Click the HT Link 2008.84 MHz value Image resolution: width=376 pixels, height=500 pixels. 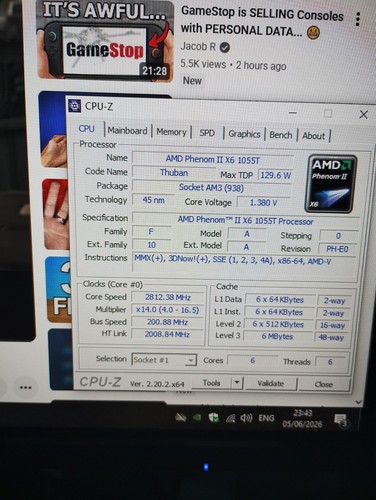pyautogui.click(x=167, y=334)
